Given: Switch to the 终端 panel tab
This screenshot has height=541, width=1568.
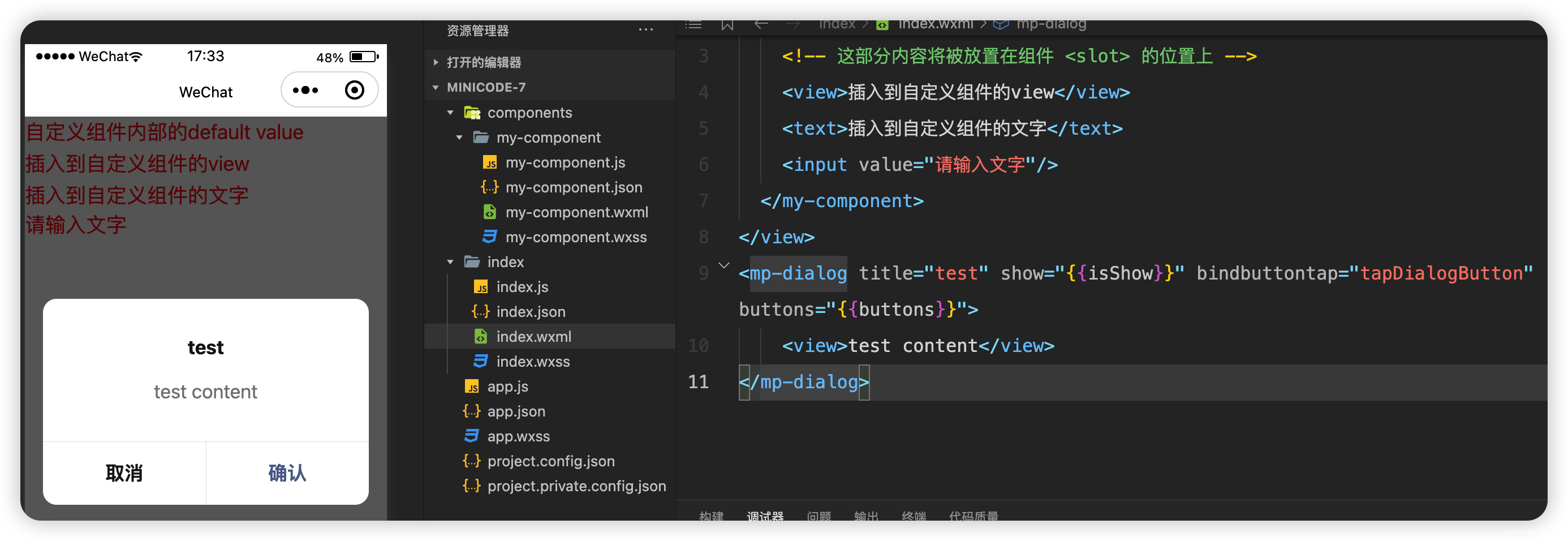Looking at the screenshot, I should [914, 516].
